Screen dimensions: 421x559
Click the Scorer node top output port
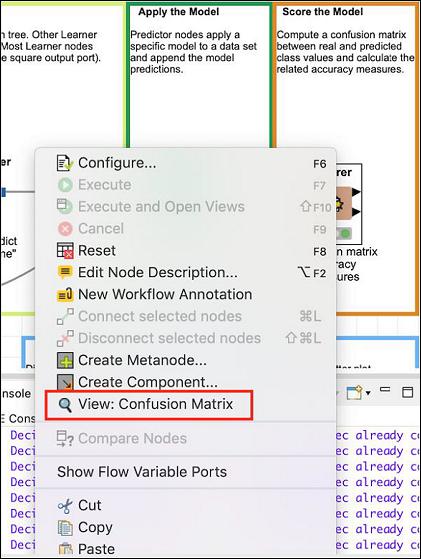tap(356, 193)
